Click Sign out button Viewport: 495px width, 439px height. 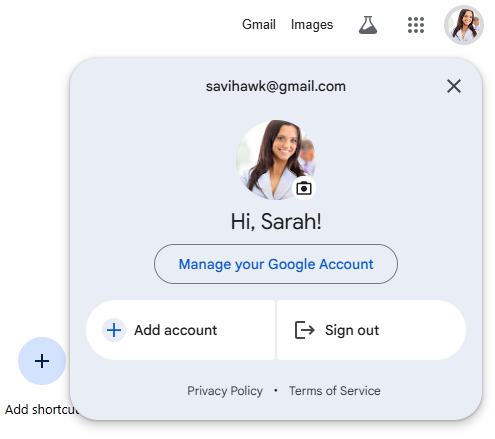371,330
